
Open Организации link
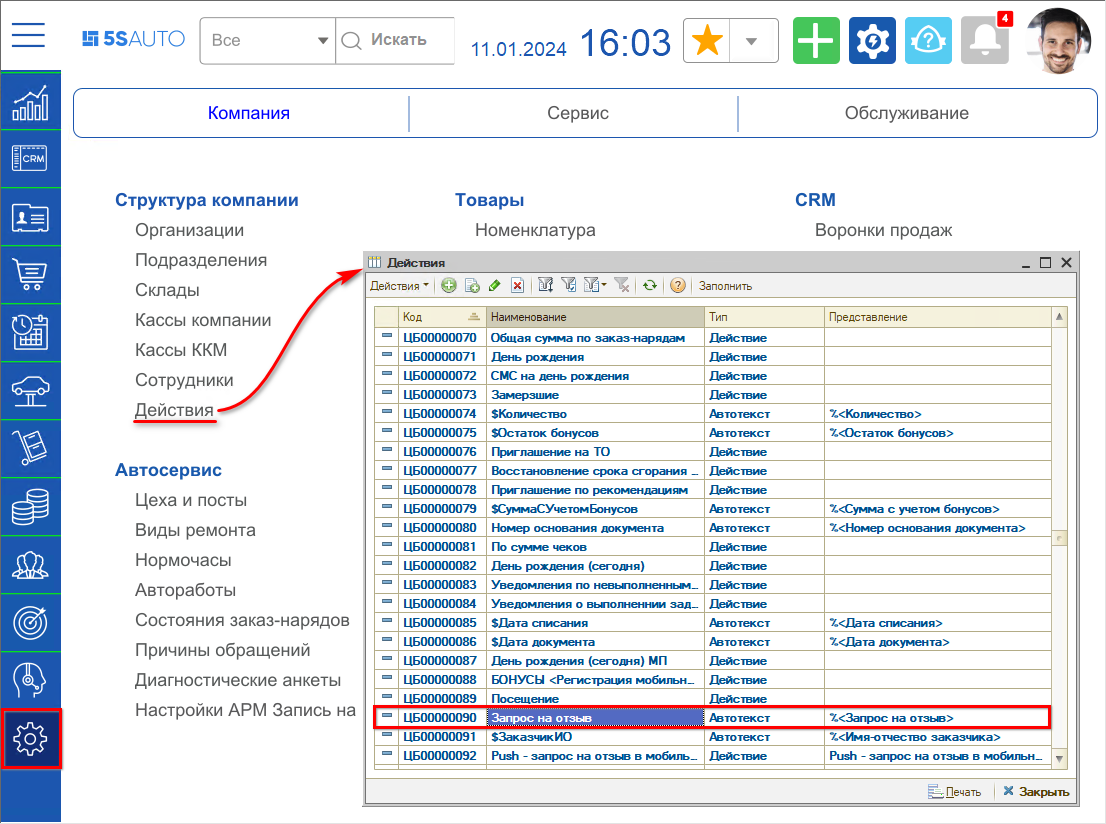pyautogui.click(x=190, y=230)
